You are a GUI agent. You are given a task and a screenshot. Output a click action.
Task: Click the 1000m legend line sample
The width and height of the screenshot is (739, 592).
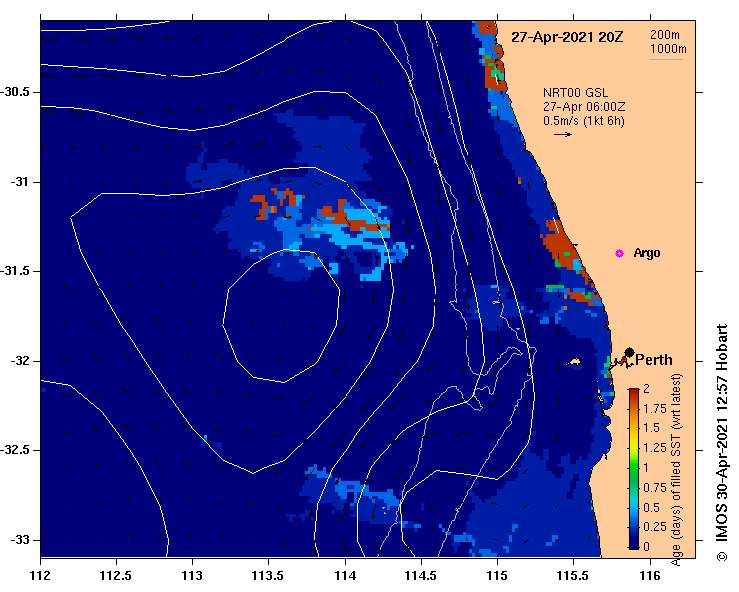666,59
